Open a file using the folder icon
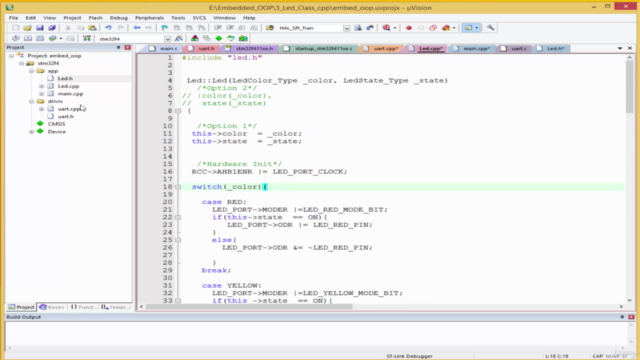Screen dimensions: 640x360 click(x=27, y=28)
